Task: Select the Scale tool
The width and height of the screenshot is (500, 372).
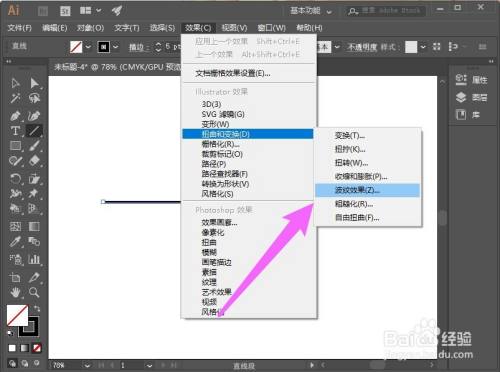Action: click(34, 179)
